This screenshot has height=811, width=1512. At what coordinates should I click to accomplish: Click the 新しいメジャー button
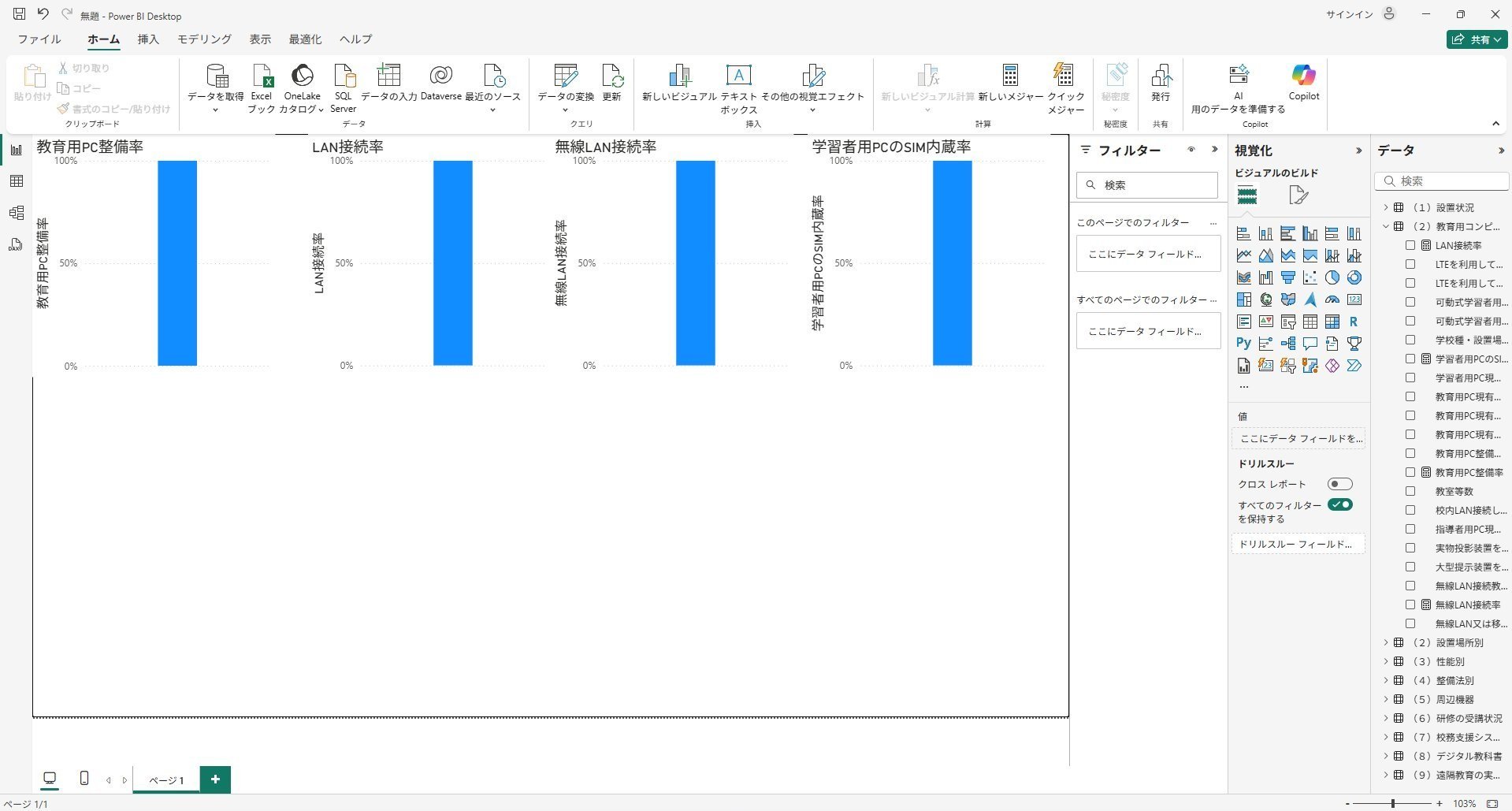pyautogui.click(x=1010, y=83)
